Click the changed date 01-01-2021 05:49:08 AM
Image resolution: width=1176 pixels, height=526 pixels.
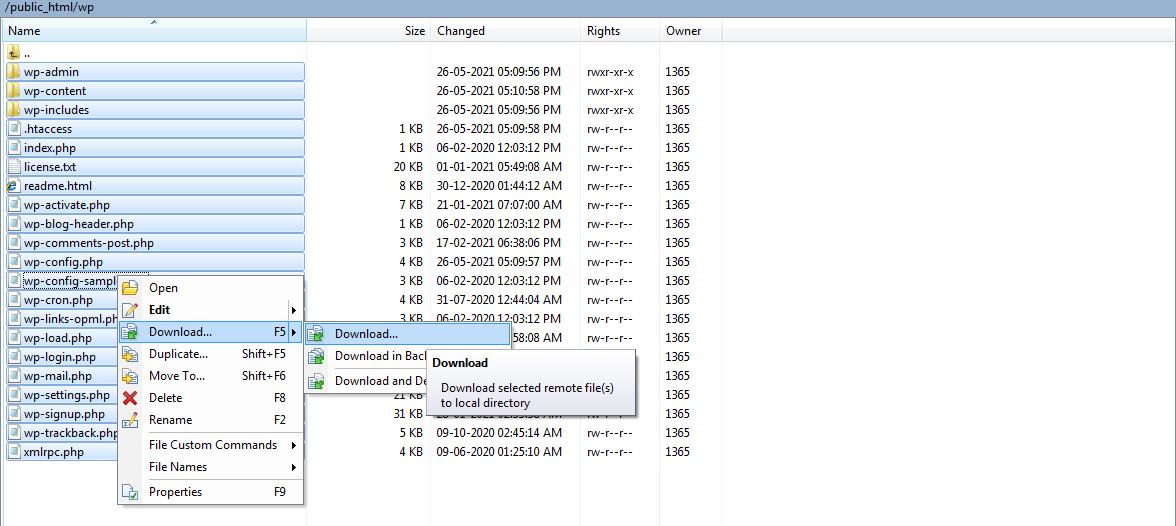click(499, 167)
